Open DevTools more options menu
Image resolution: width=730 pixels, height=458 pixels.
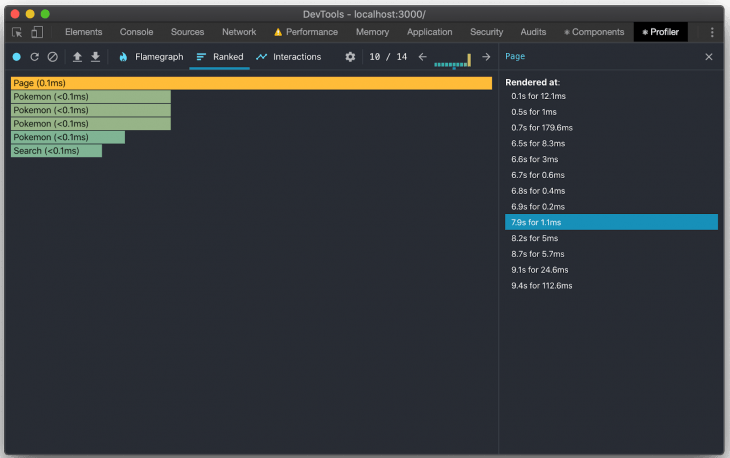coord(712,32)
